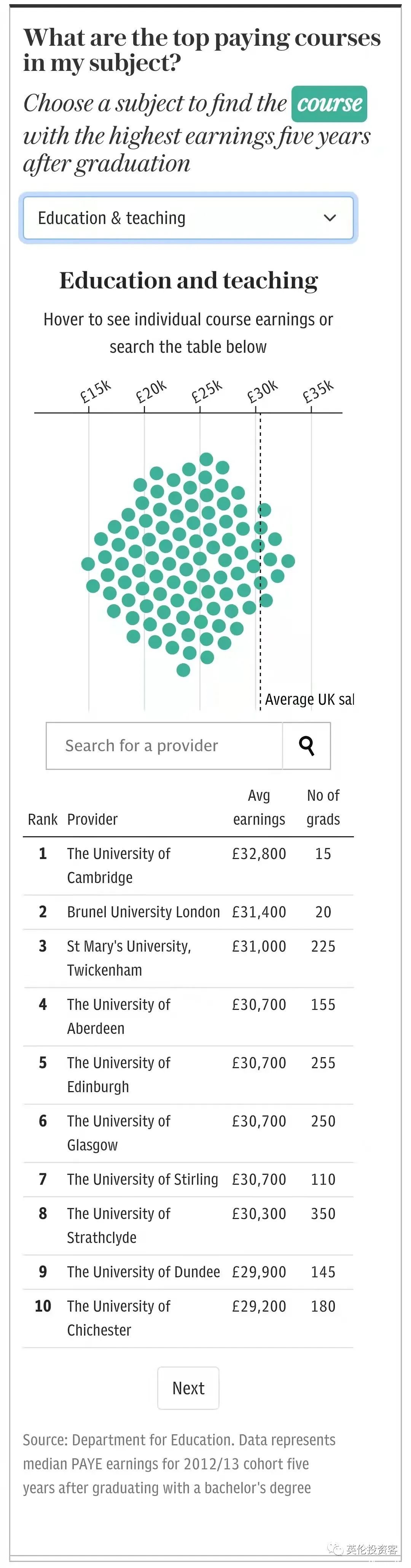Click St Mary's University, Twickenham row
The image size is (411, 1568).
[188, 958]
